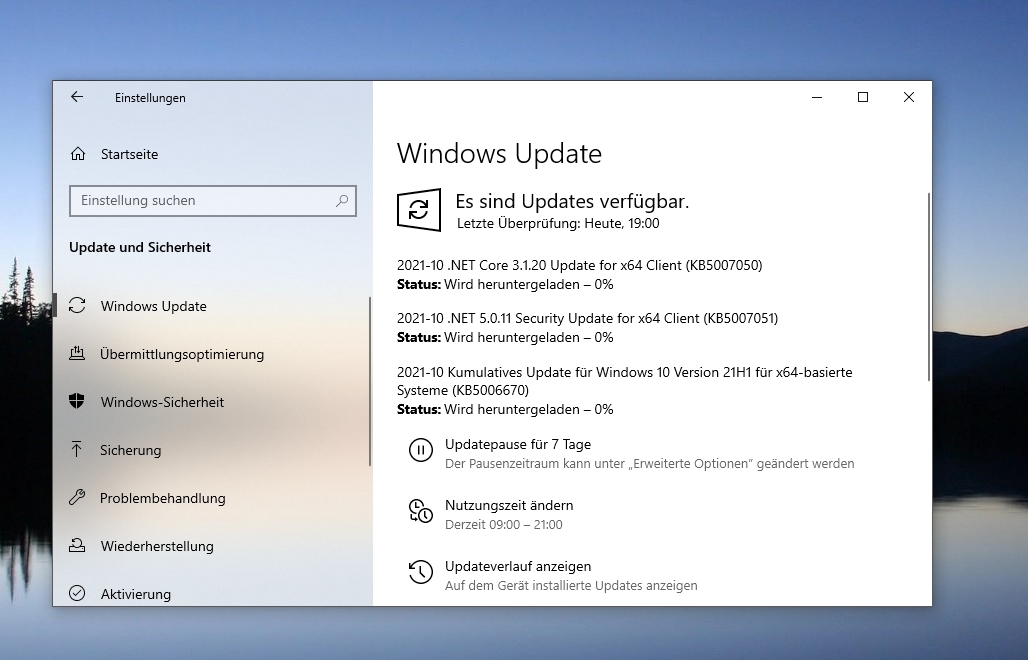Focus the Einstellung suchen search field

212,201
